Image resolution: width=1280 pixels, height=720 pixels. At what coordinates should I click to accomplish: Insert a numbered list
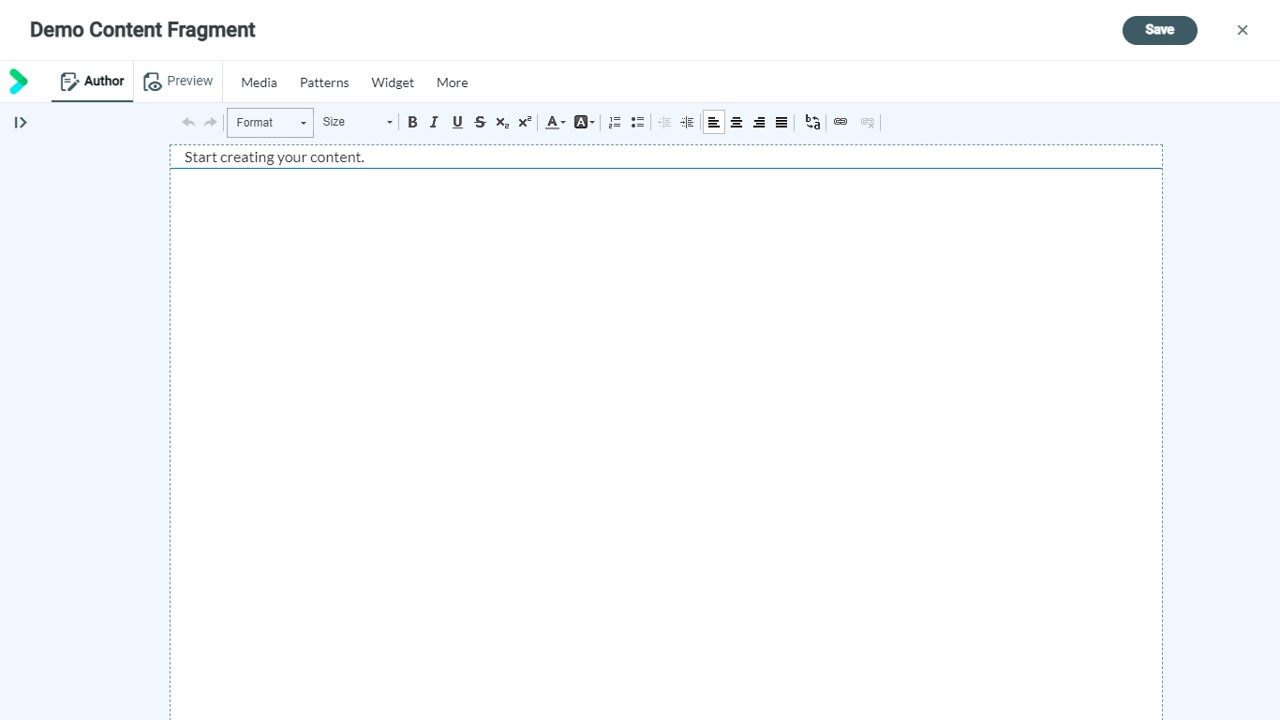click(x=615, y=122)
